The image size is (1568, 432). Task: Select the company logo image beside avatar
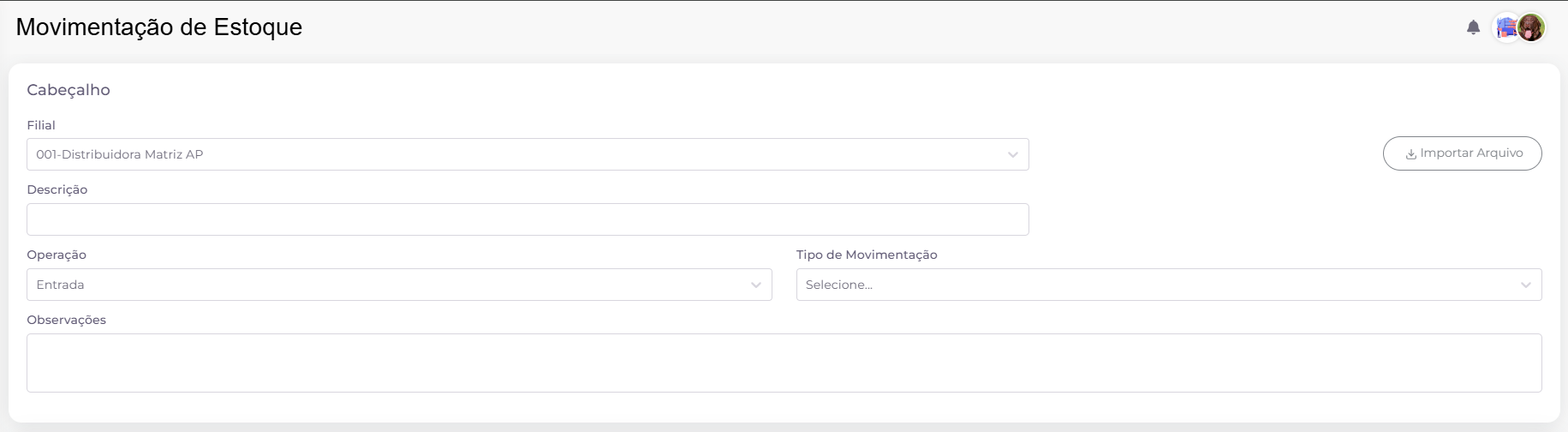tap(1506, 27)
